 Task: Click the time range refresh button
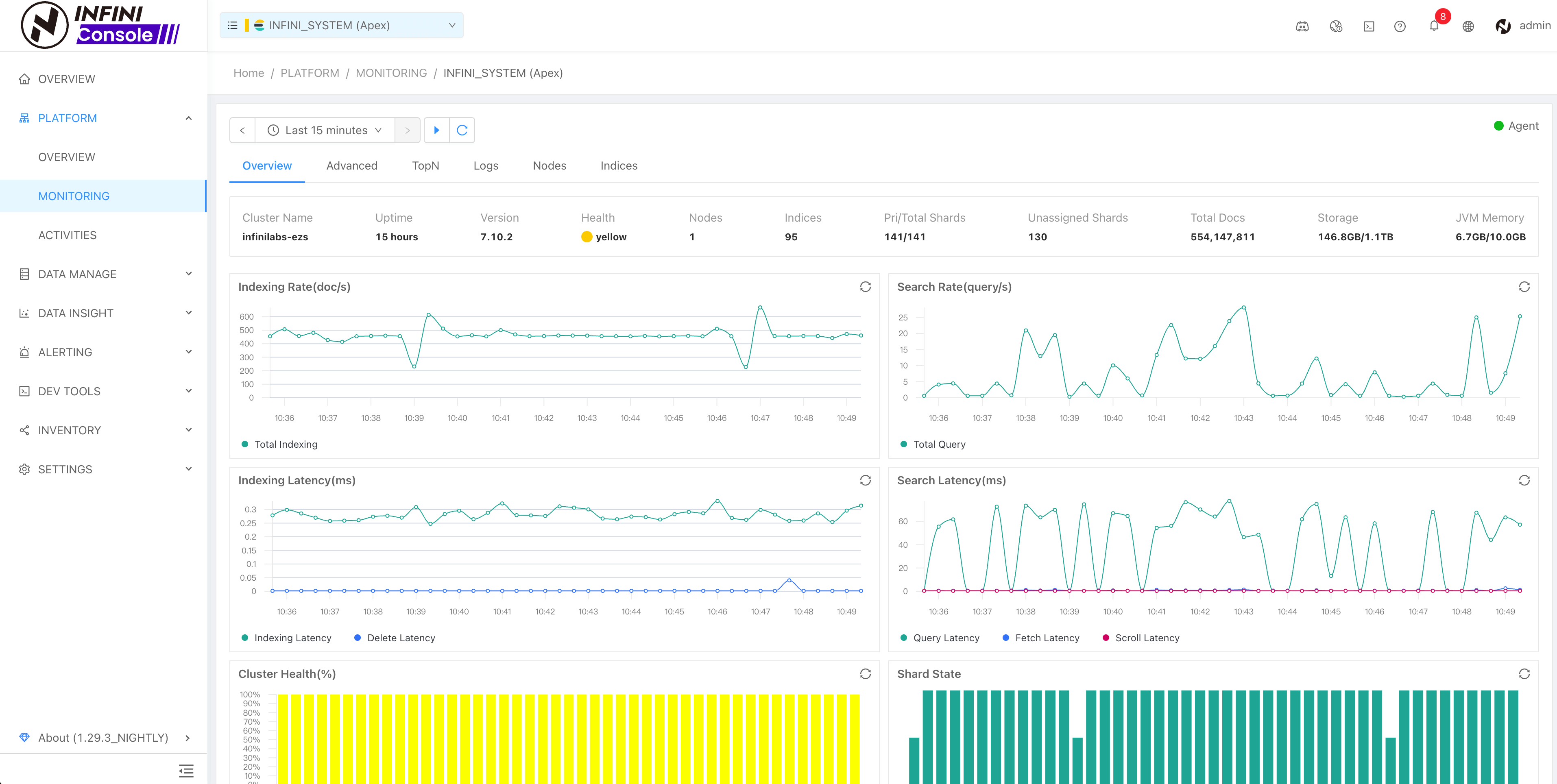462,130
